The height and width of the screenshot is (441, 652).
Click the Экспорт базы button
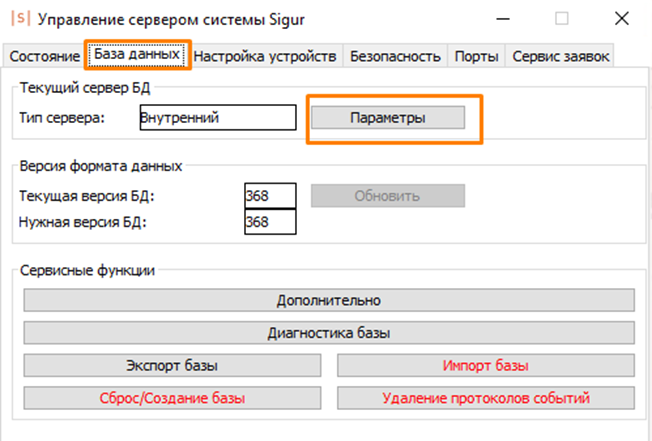(172, 365)
